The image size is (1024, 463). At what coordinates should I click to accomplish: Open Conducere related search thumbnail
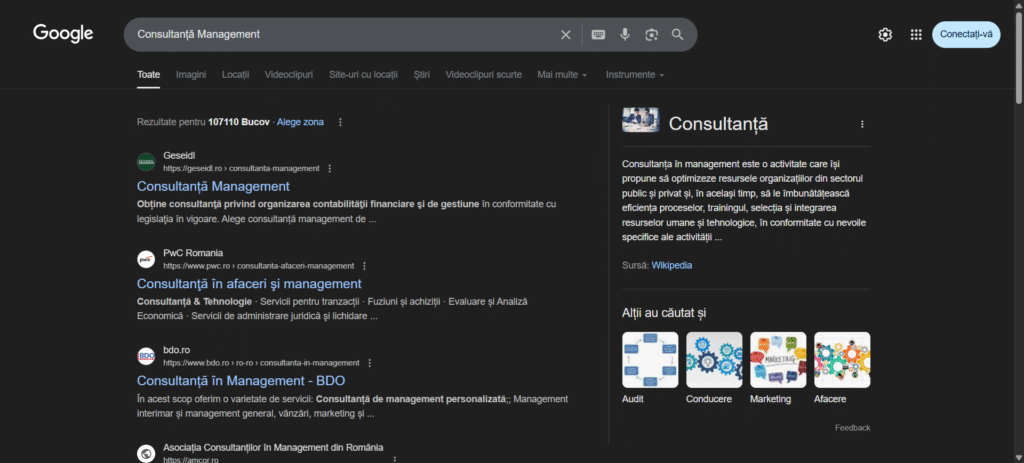714,360
